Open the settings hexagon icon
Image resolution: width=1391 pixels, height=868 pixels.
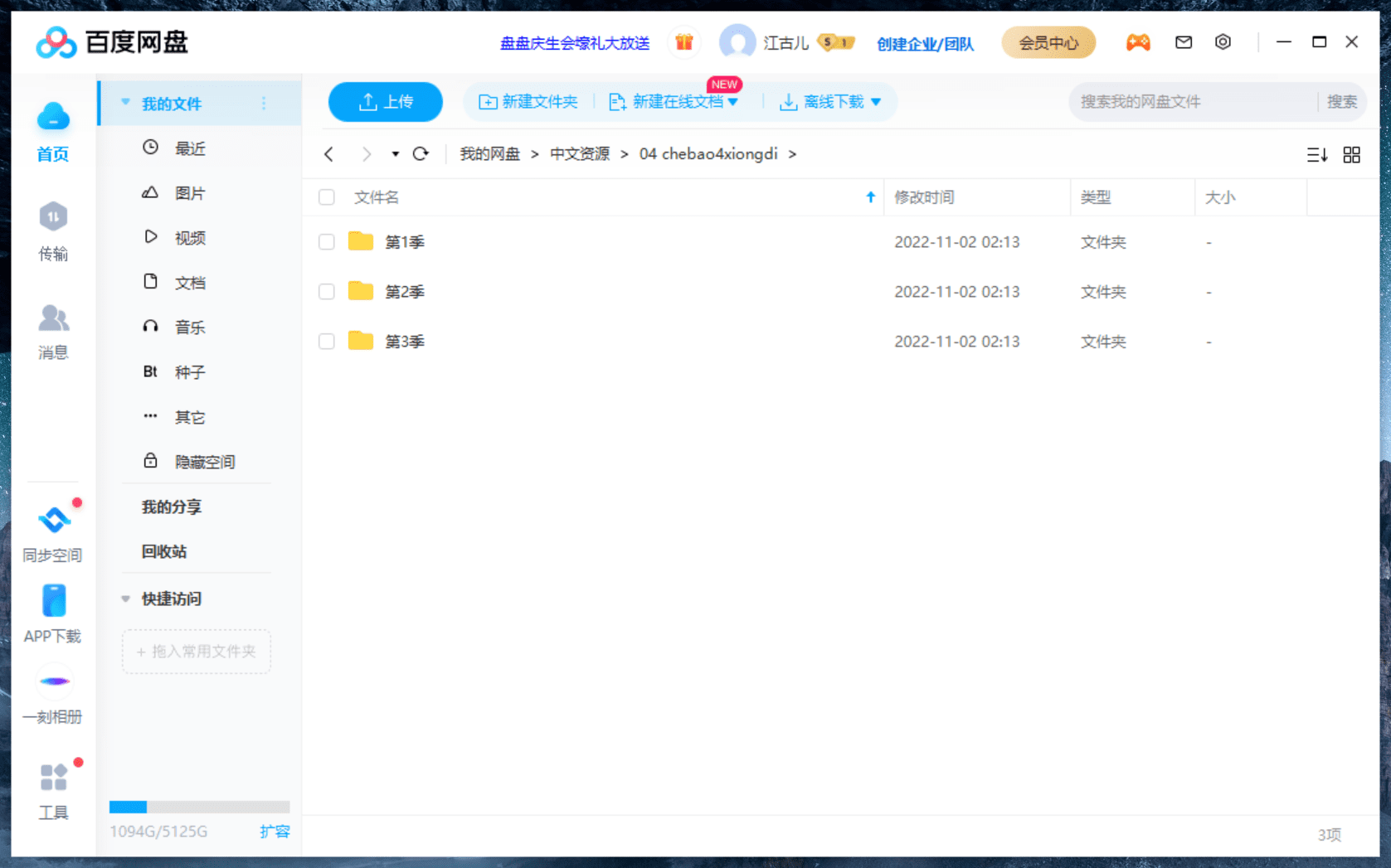[x=1223, y=42]
